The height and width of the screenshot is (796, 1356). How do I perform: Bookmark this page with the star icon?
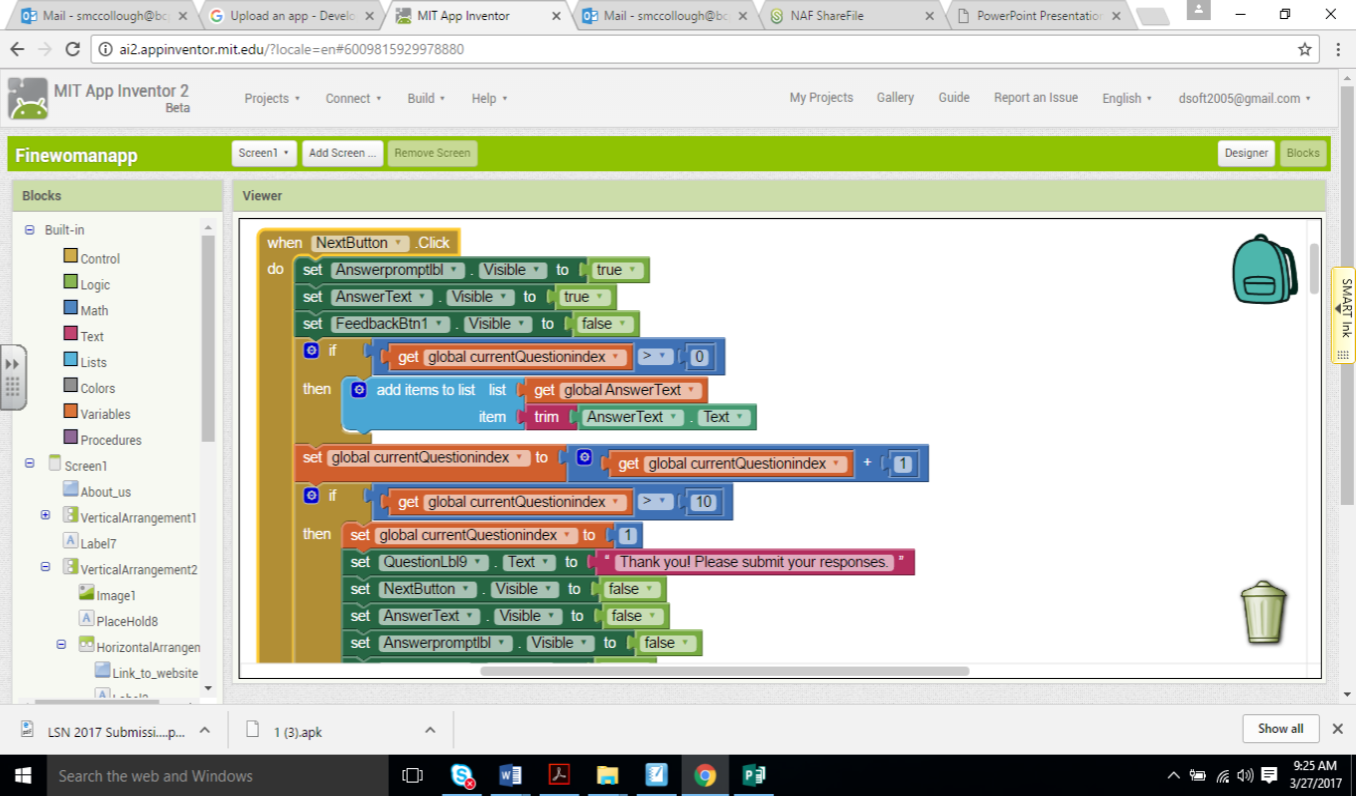point(1305,49)
